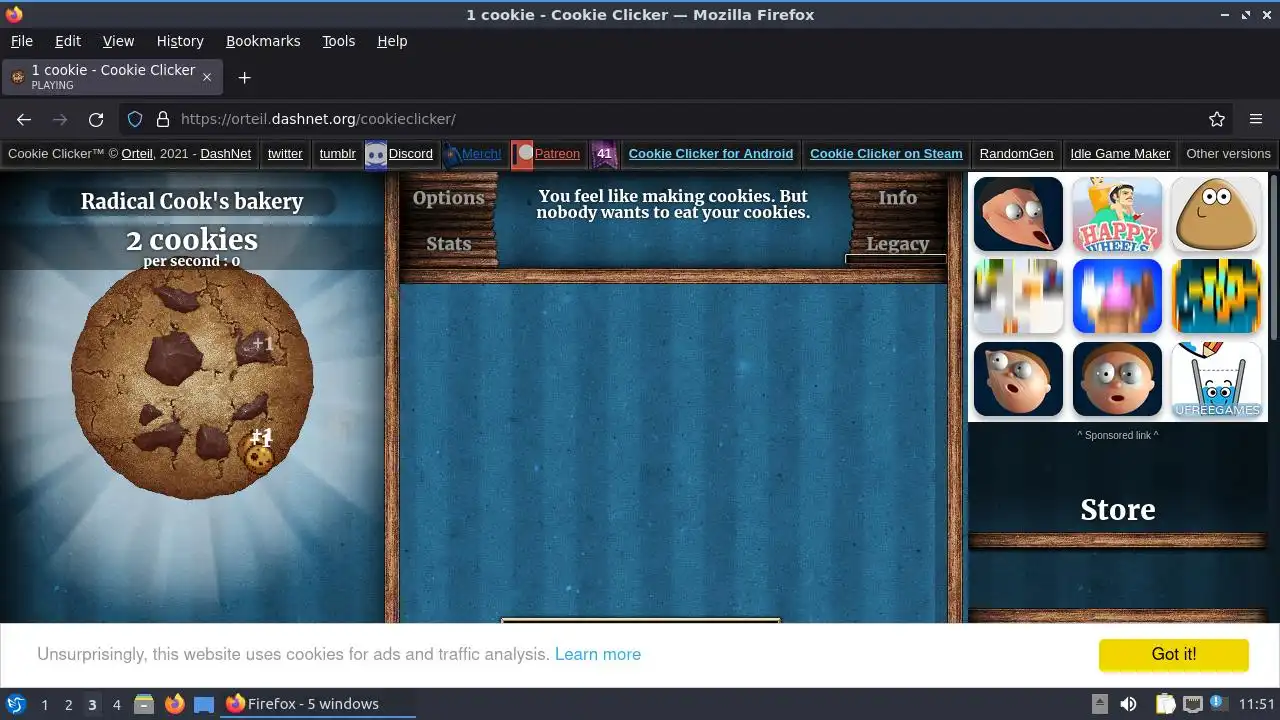Open a new browser tab
This screenshot has height=720, width=1280.
(x=244, y=77)
